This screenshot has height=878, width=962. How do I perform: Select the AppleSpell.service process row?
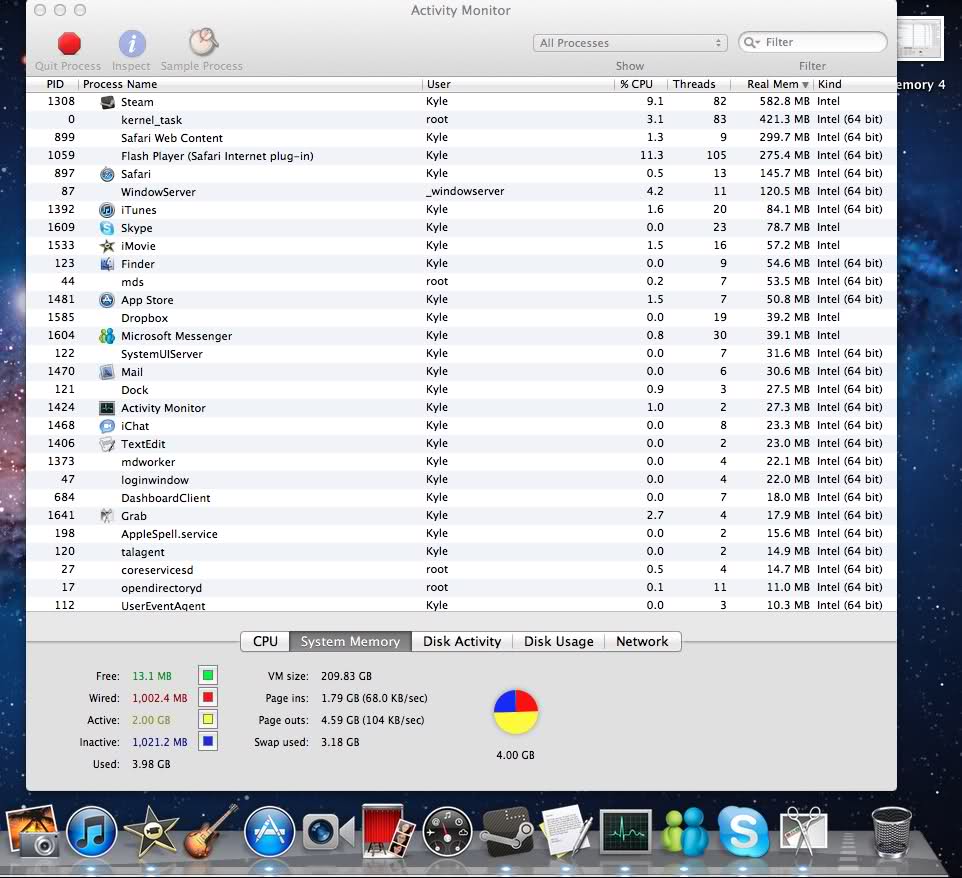pyautogui.click(x=461, y=534)
